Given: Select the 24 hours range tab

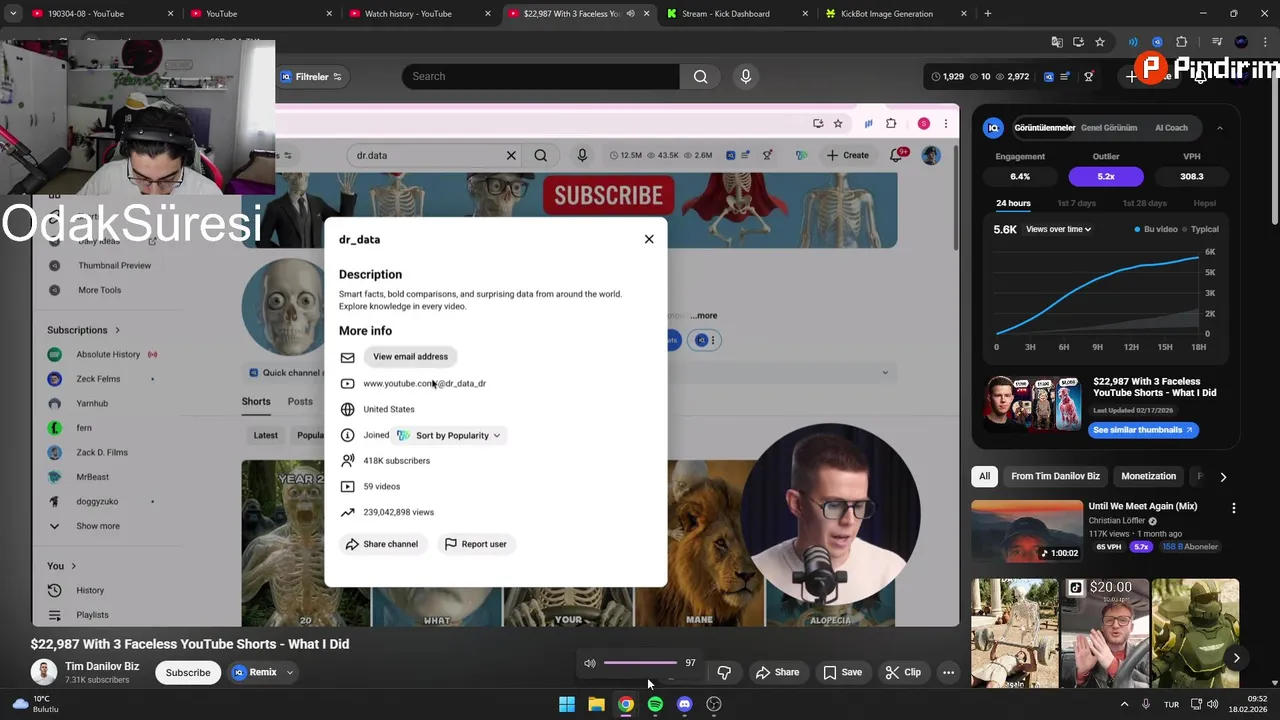Looking at the screenshot, I should pyautogui.click(x=1013, y=203).
